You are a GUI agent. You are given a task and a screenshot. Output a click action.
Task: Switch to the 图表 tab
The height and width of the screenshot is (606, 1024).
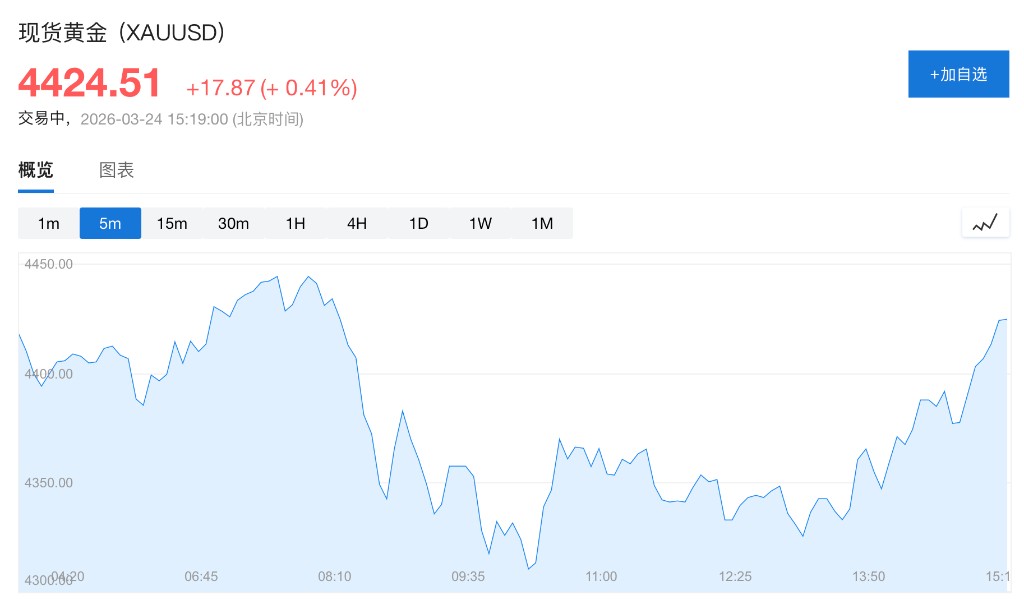[x=116, y=170]
